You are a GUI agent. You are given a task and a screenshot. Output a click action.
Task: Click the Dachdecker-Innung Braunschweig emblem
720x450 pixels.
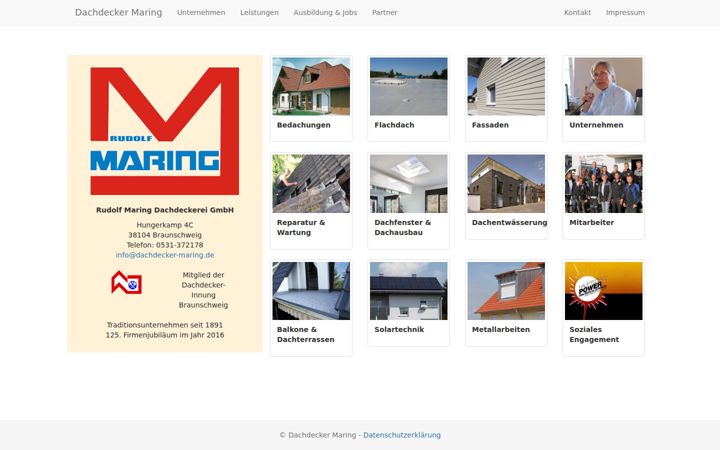click(126, 282)
